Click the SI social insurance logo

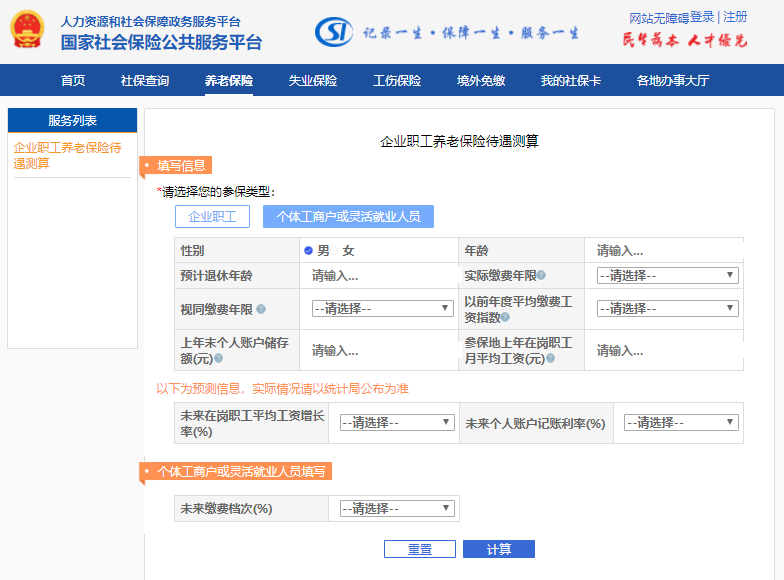click(x=334, y=32)
